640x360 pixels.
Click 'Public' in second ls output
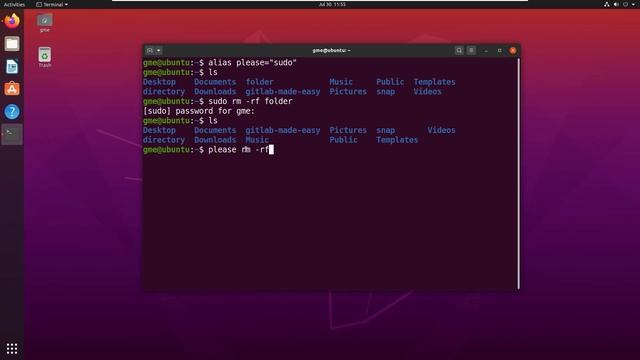(x=343, y=140)
